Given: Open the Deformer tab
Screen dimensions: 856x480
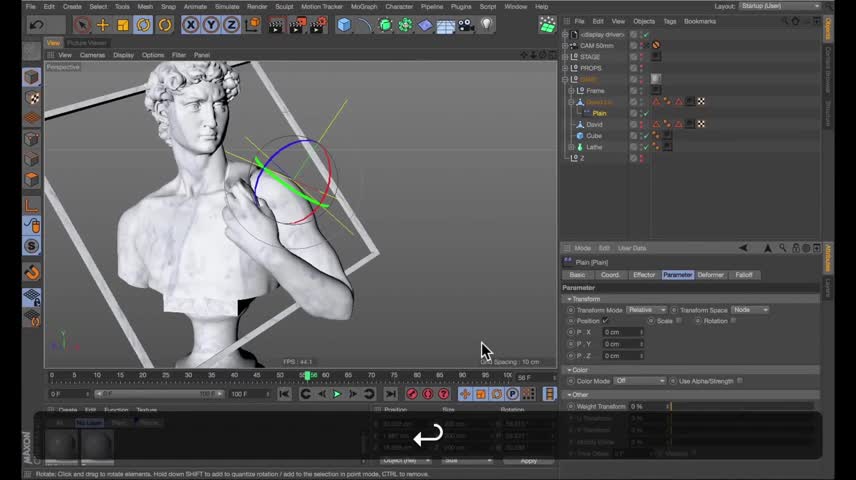Looking at the screenshot, I should (710, 275).
